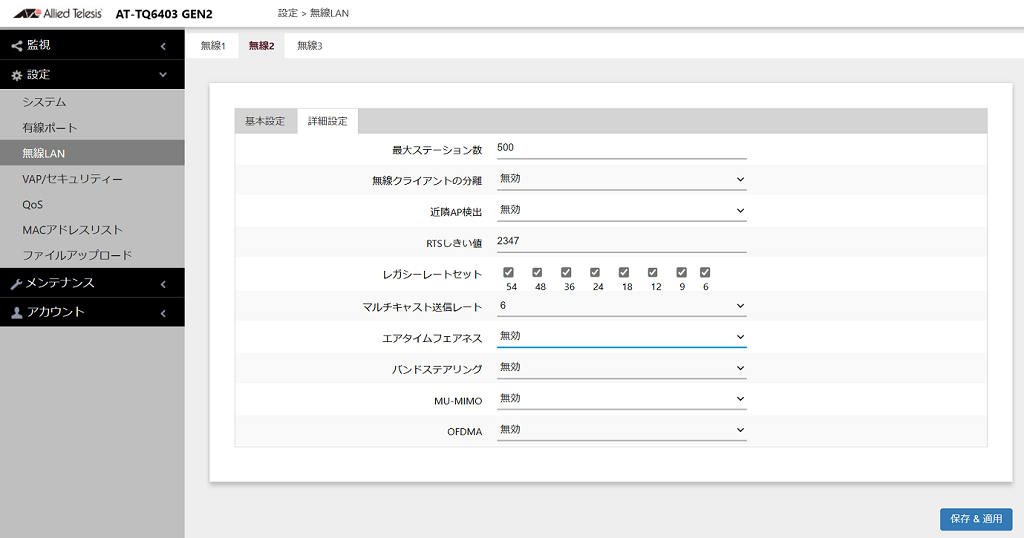Viewport: 1024px width, 538px height.
Task: Click 最大ステーション数 input field
Action: (621, 148)
